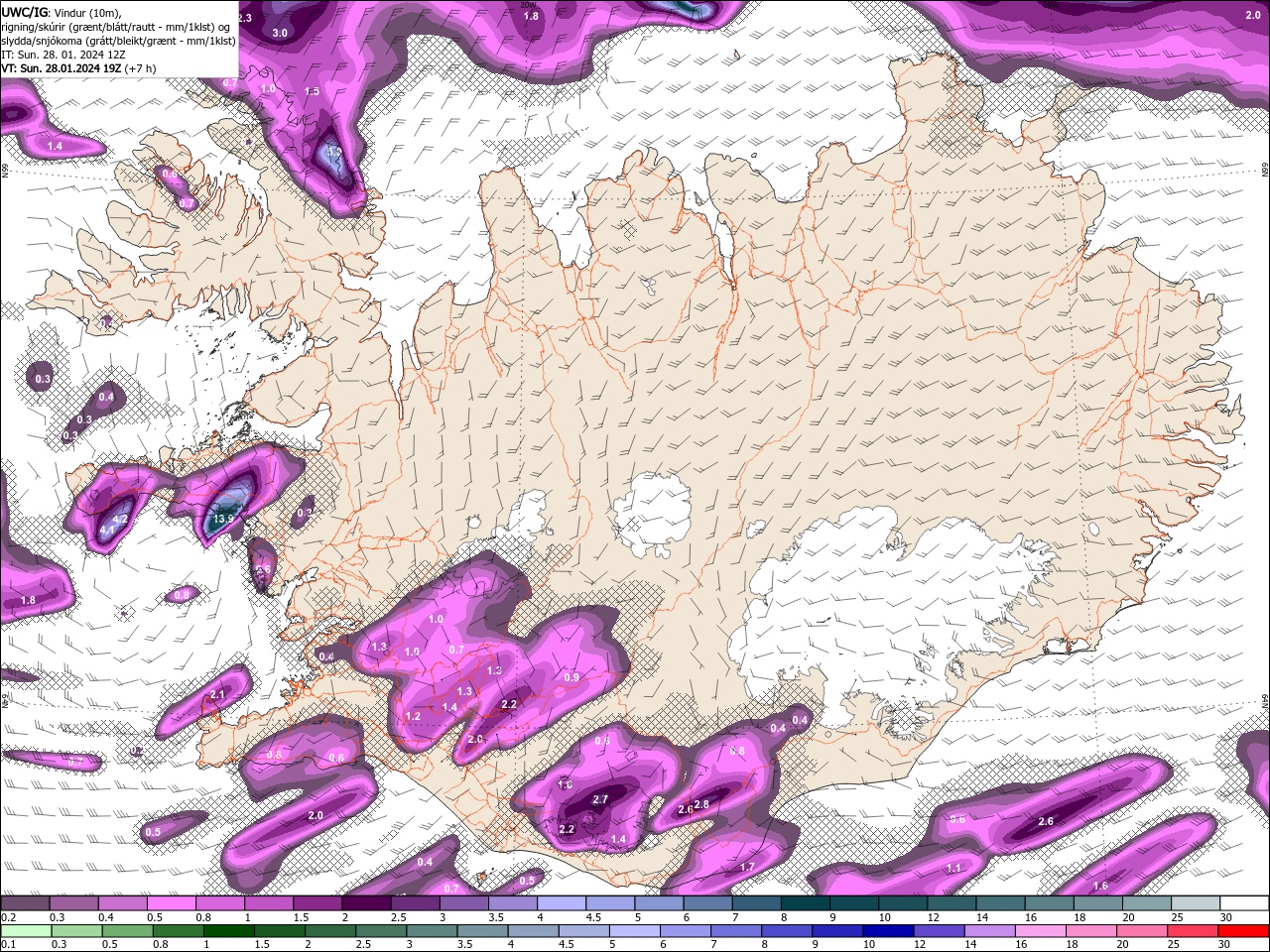Pick the darkest purple snow swatch between 2 and 2.5
The image size is (1270, 952).
(366, 903)
